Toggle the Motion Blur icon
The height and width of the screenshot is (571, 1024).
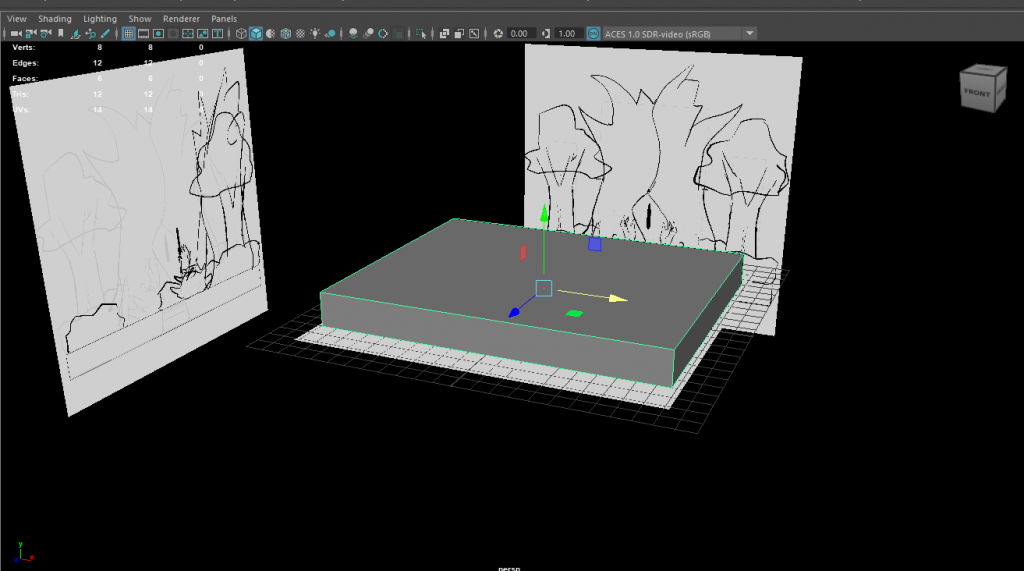pyautogui.click(x=368, y=33)
